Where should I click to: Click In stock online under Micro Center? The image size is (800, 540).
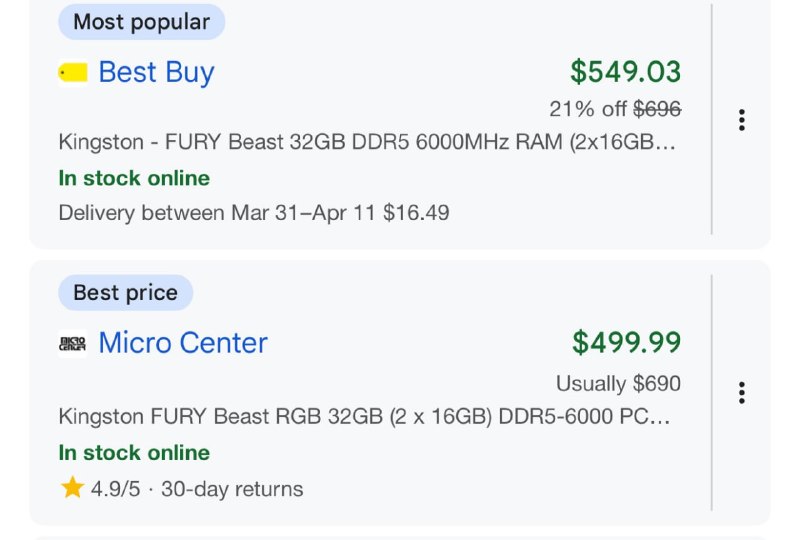coord(134,452)
